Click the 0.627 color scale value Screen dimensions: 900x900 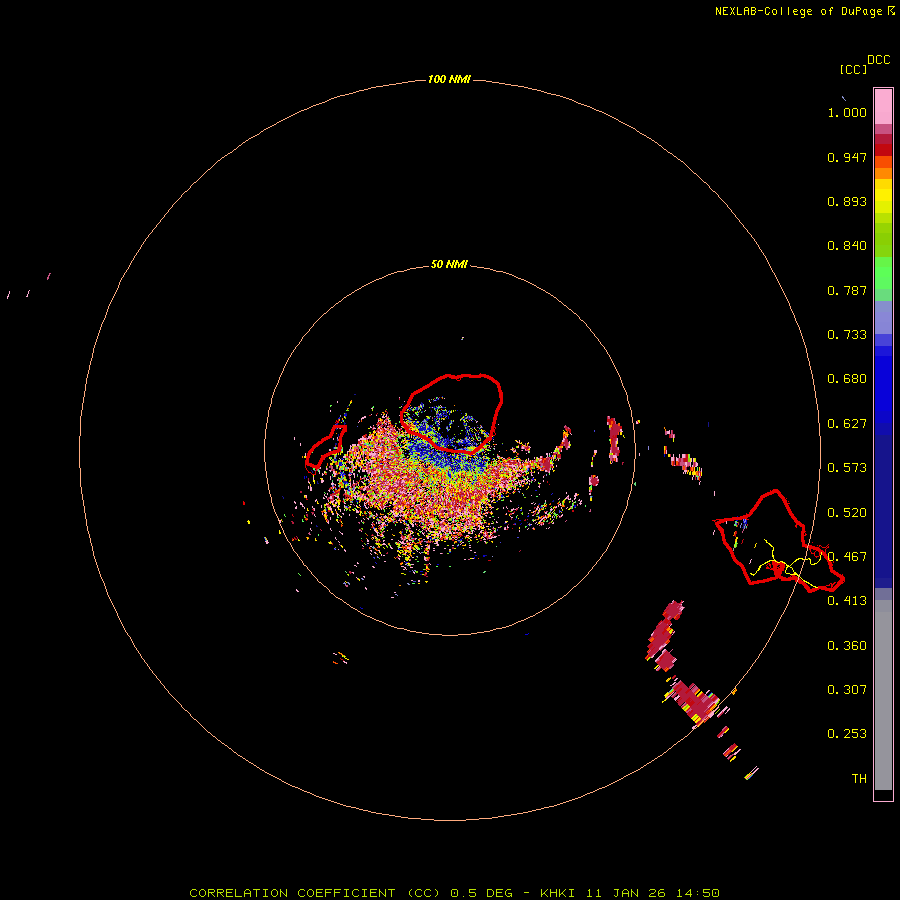[847, 424]
